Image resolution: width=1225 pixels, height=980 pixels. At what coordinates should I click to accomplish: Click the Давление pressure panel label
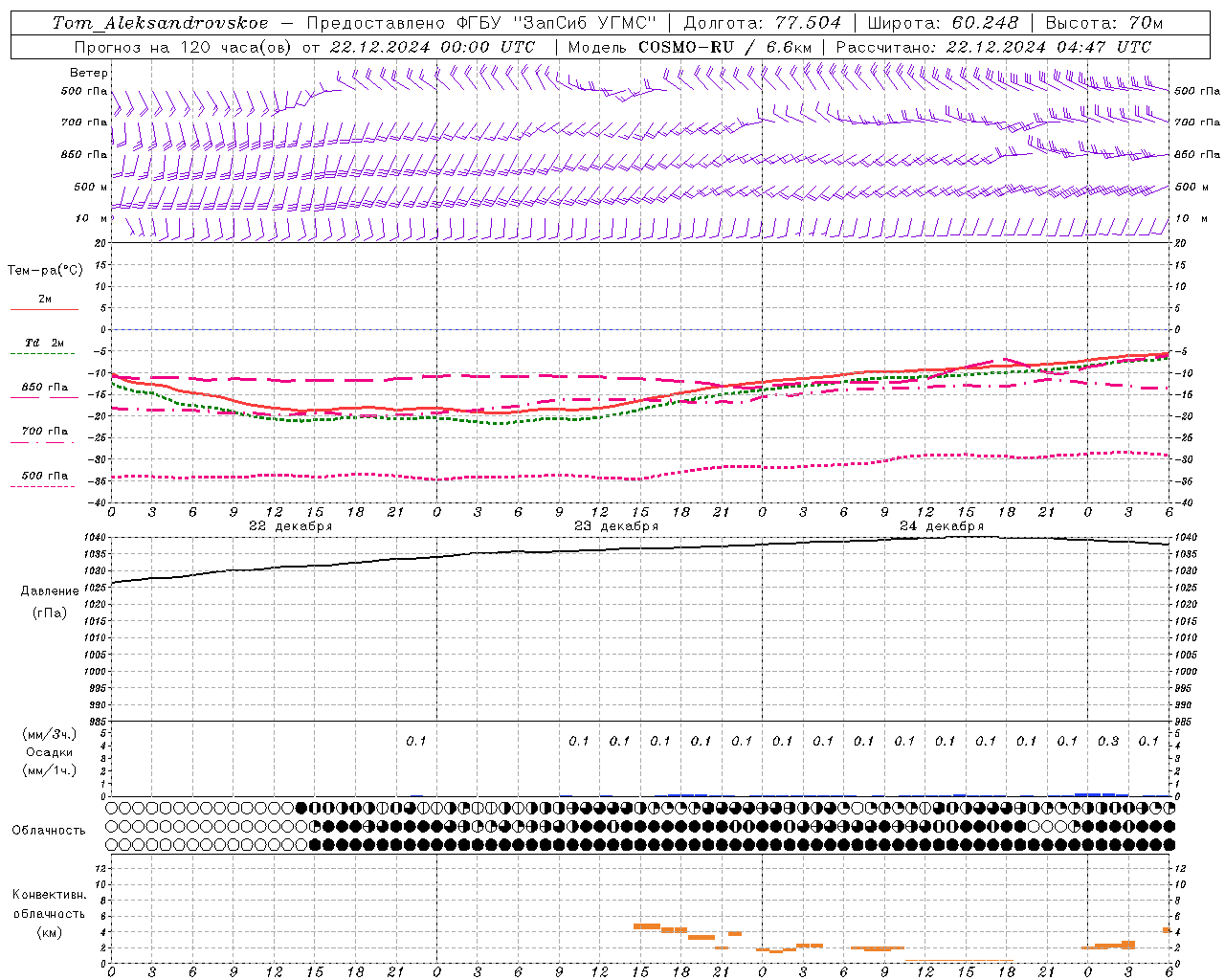tap(50, 591)
